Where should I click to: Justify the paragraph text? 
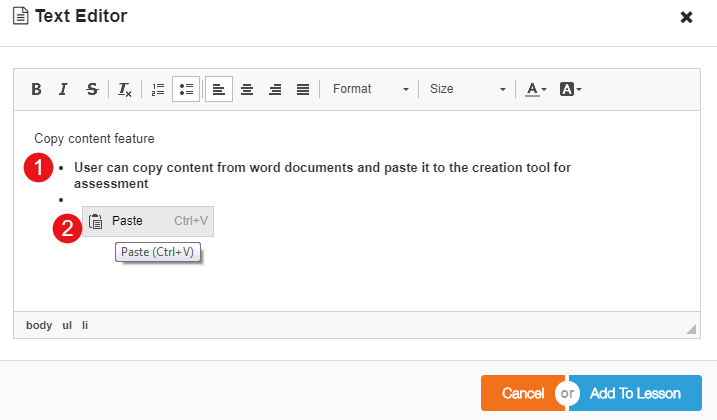coord(303,89)
